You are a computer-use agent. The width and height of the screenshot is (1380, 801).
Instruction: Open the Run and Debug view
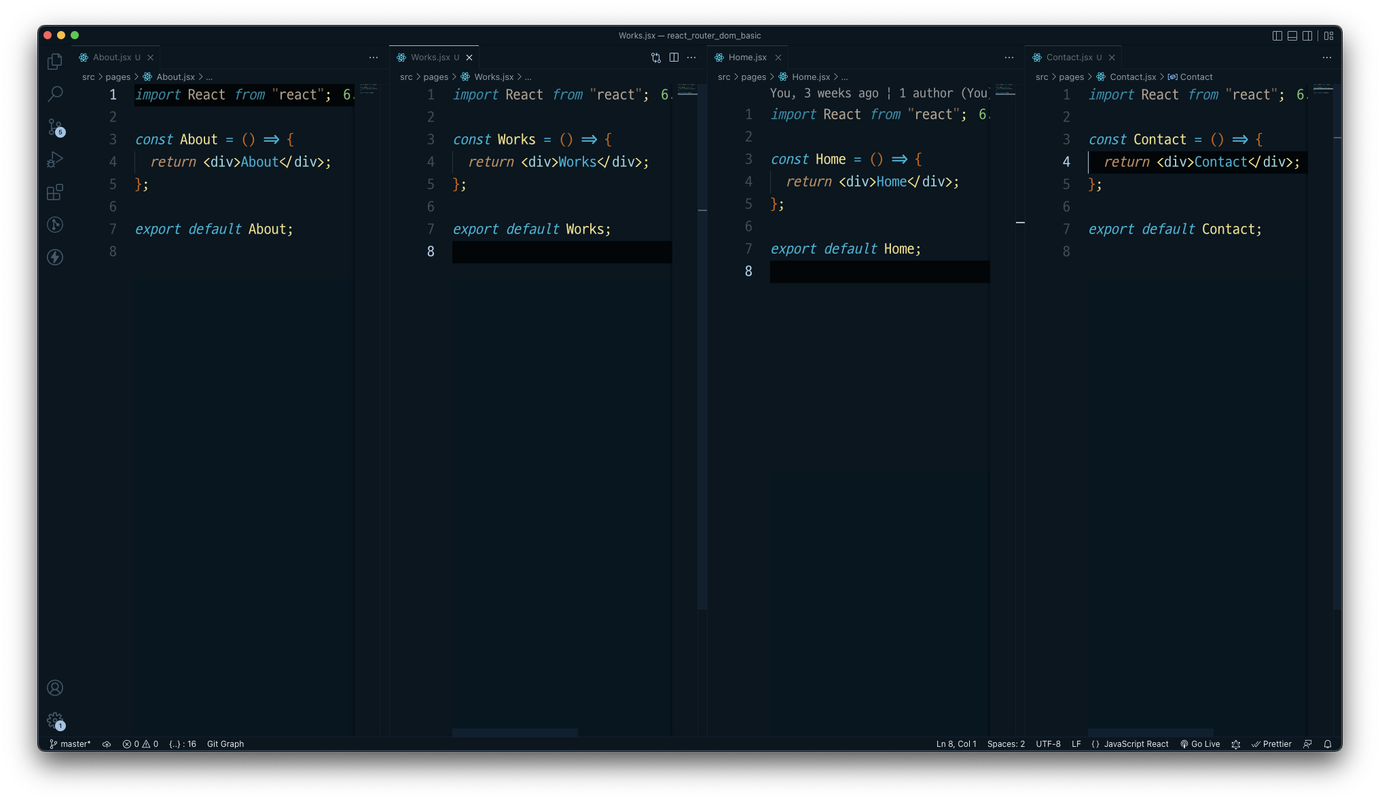pos(55,159)
